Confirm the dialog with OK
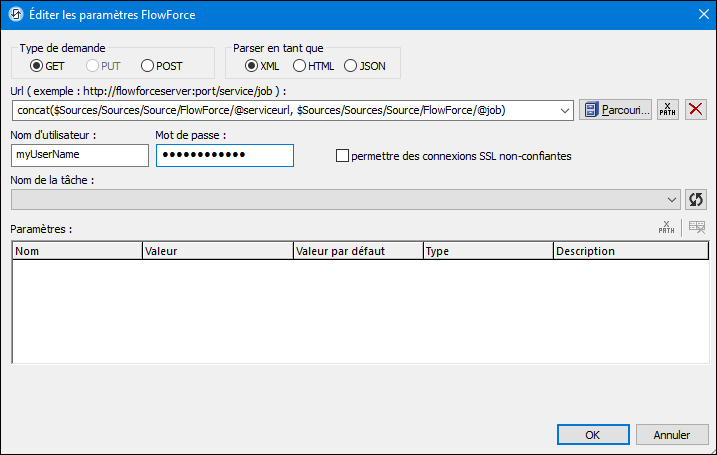 coord(593,435)
